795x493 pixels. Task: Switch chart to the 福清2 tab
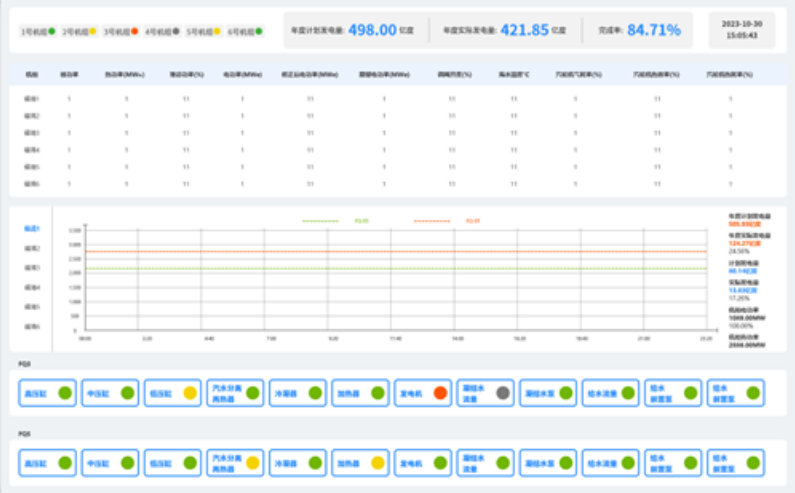[x=31, y=248]
